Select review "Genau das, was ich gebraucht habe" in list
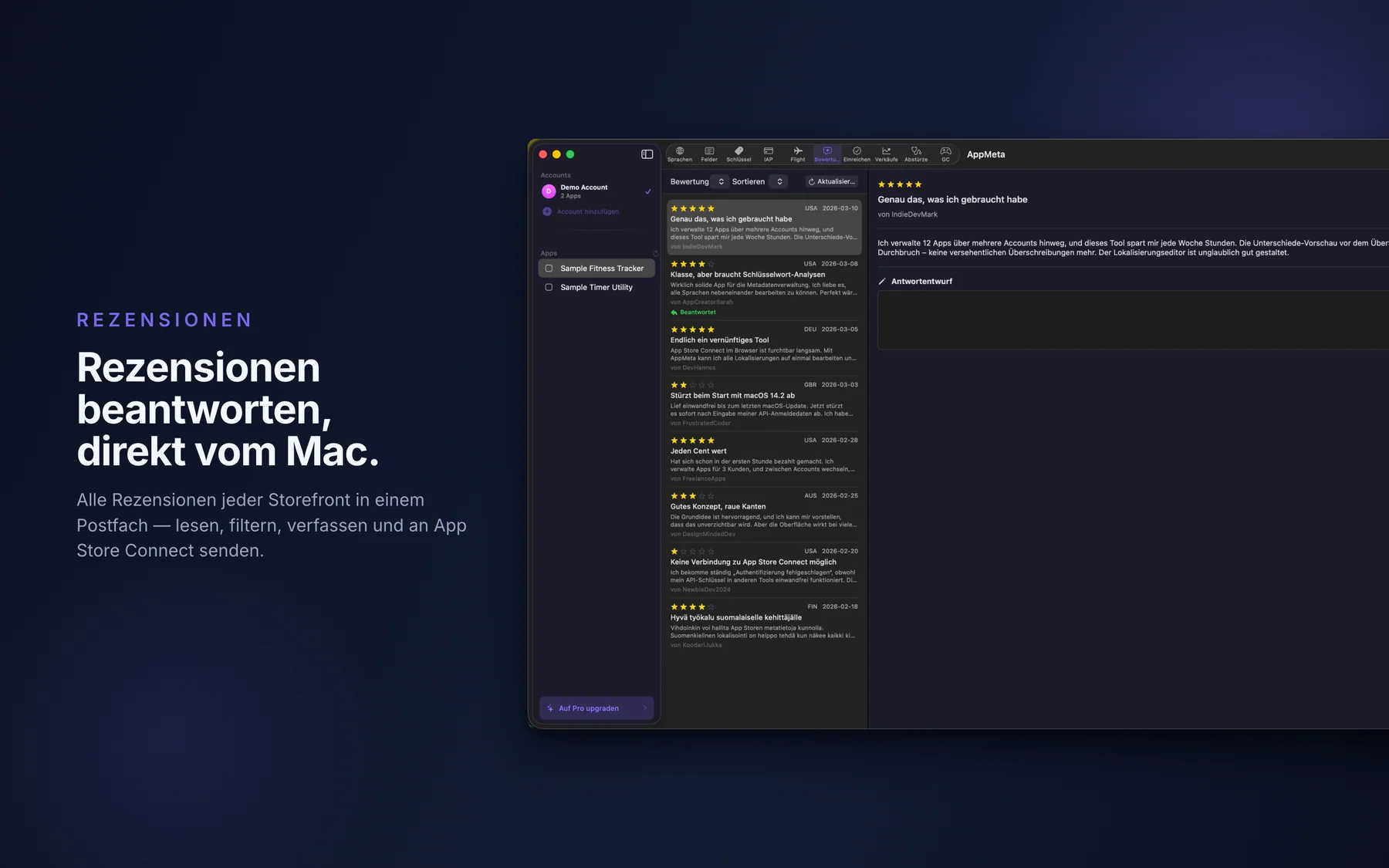The image size is (1389, 868). 764,228
